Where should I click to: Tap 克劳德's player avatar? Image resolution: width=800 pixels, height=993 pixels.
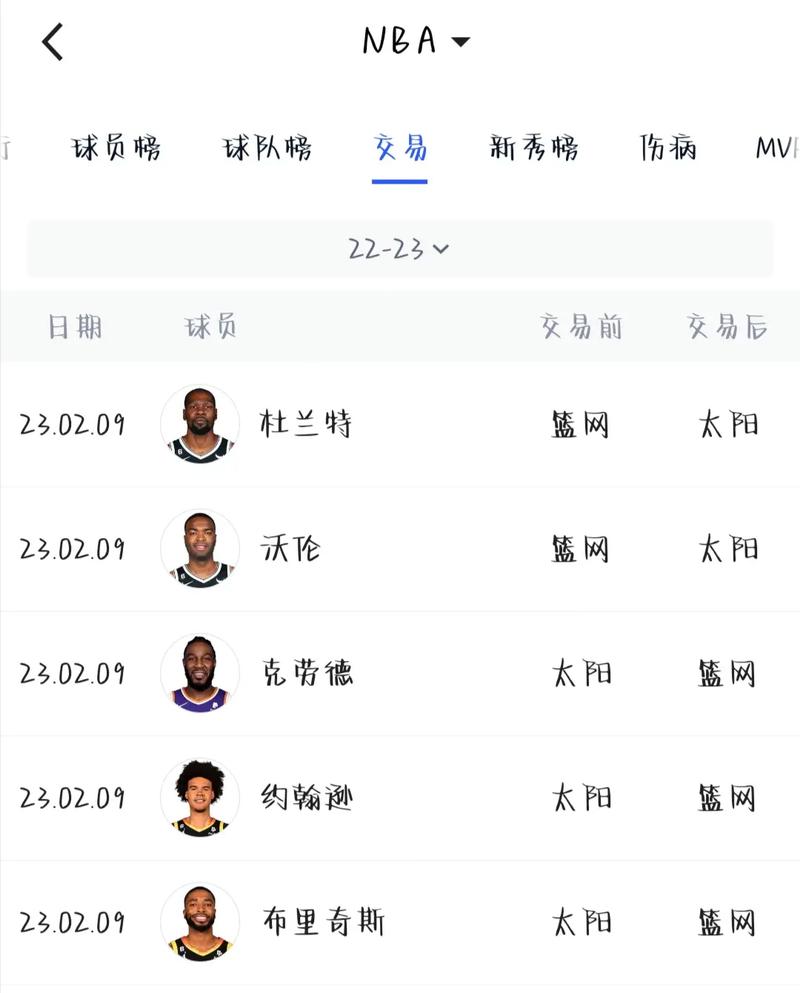[200, 673]
